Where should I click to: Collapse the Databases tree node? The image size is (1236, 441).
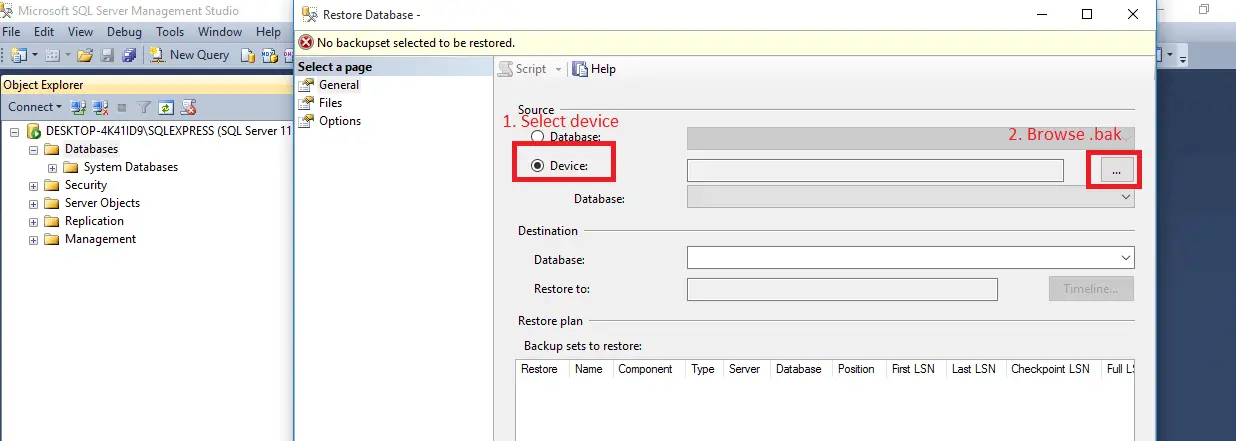coord(34,149)
